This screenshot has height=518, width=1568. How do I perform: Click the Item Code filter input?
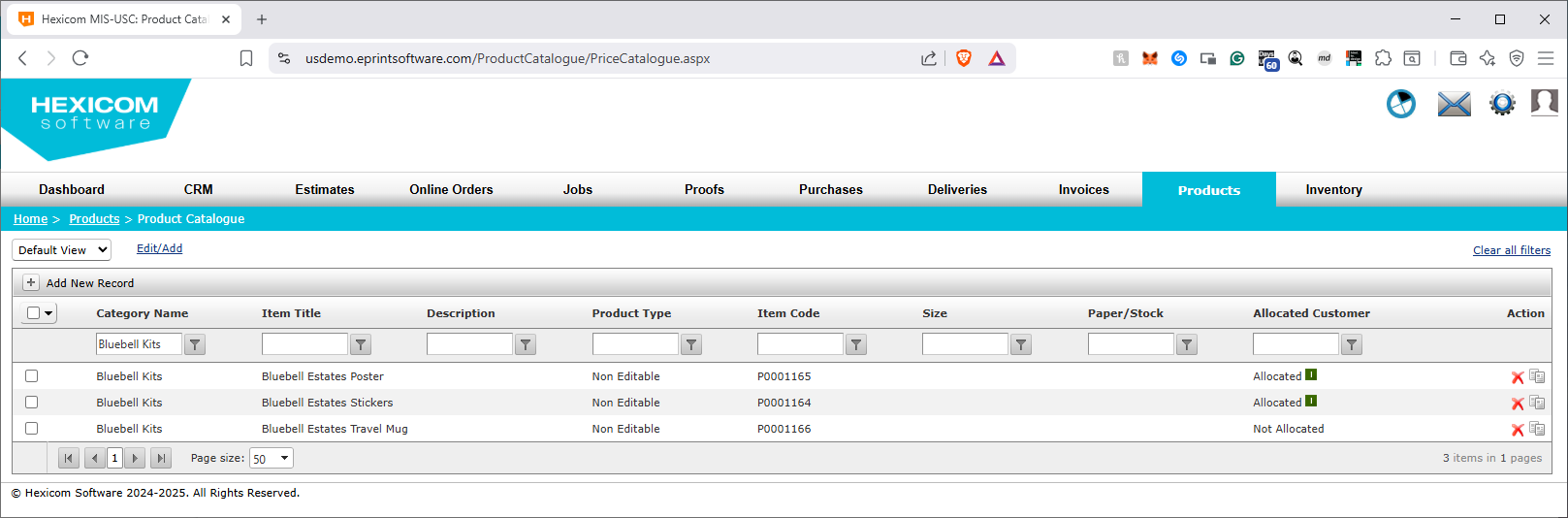point(800,344)
